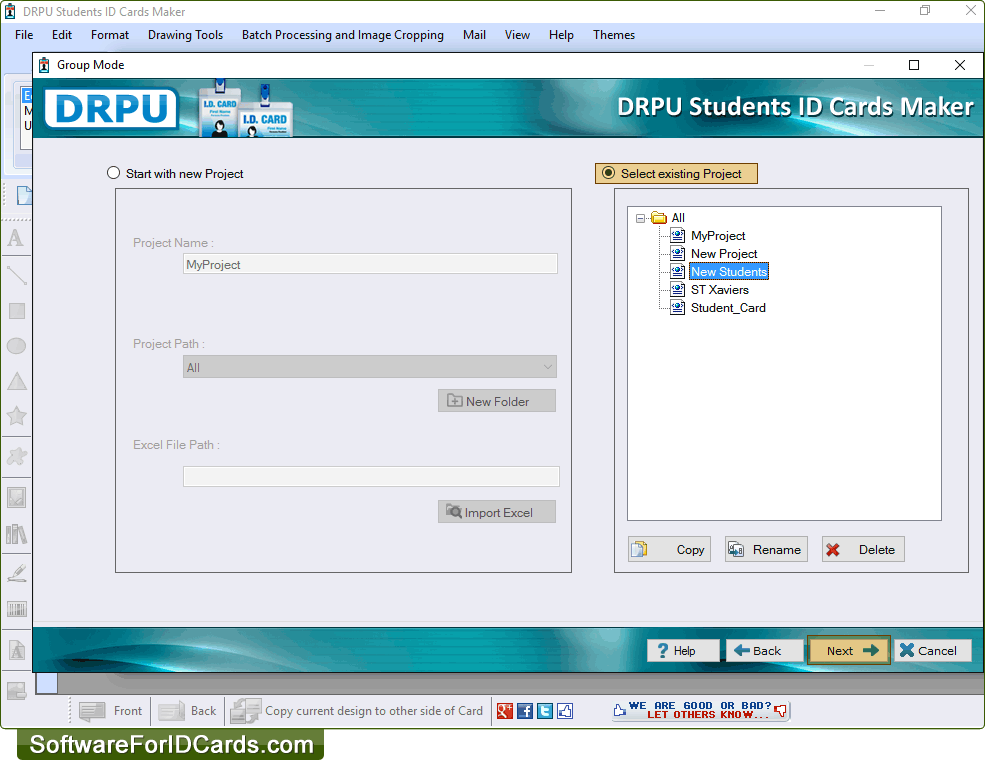Select the line drawing tool
Viewport: 985px width, 760px height.
[x=16, y=275]
